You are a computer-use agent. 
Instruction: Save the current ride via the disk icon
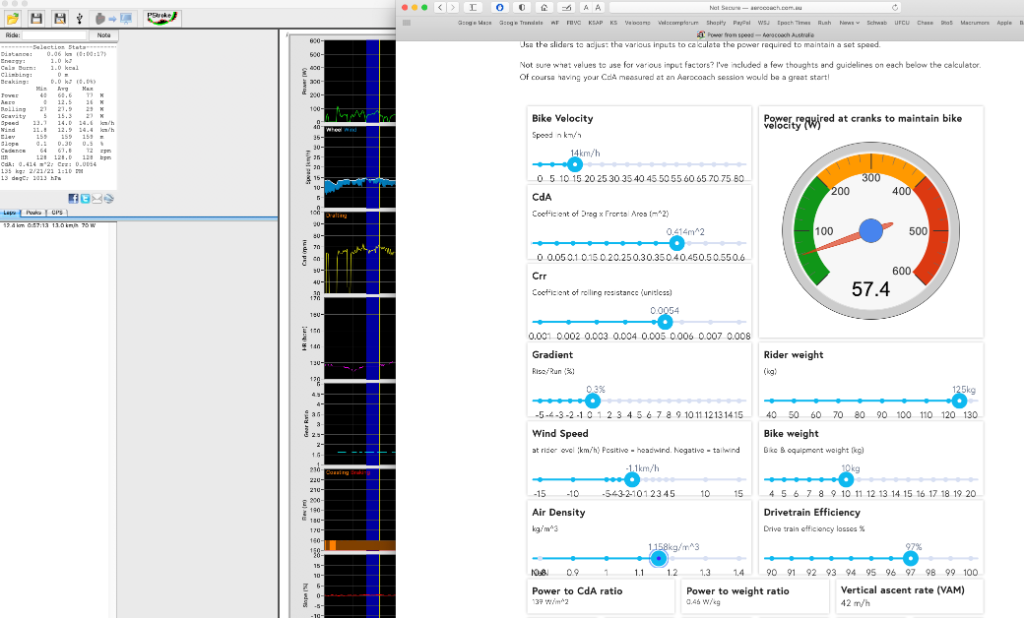tap(37, 18)
